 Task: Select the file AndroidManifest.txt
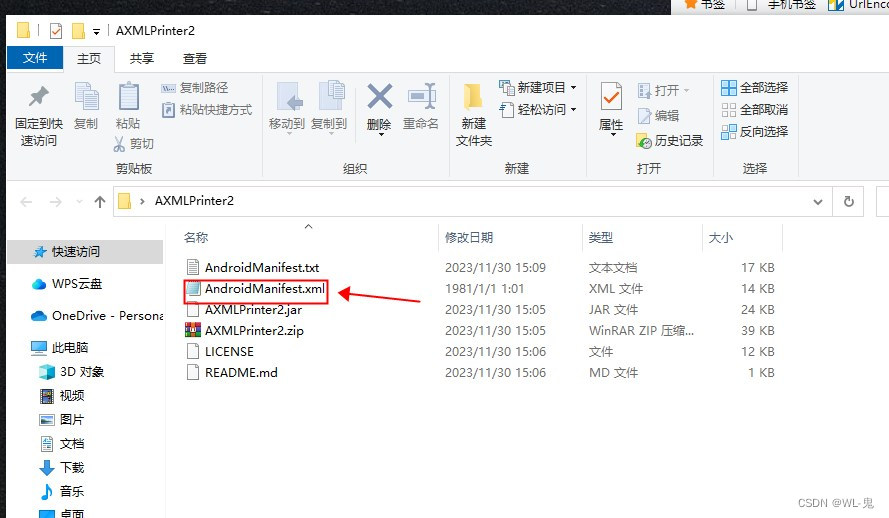(262, 268)
